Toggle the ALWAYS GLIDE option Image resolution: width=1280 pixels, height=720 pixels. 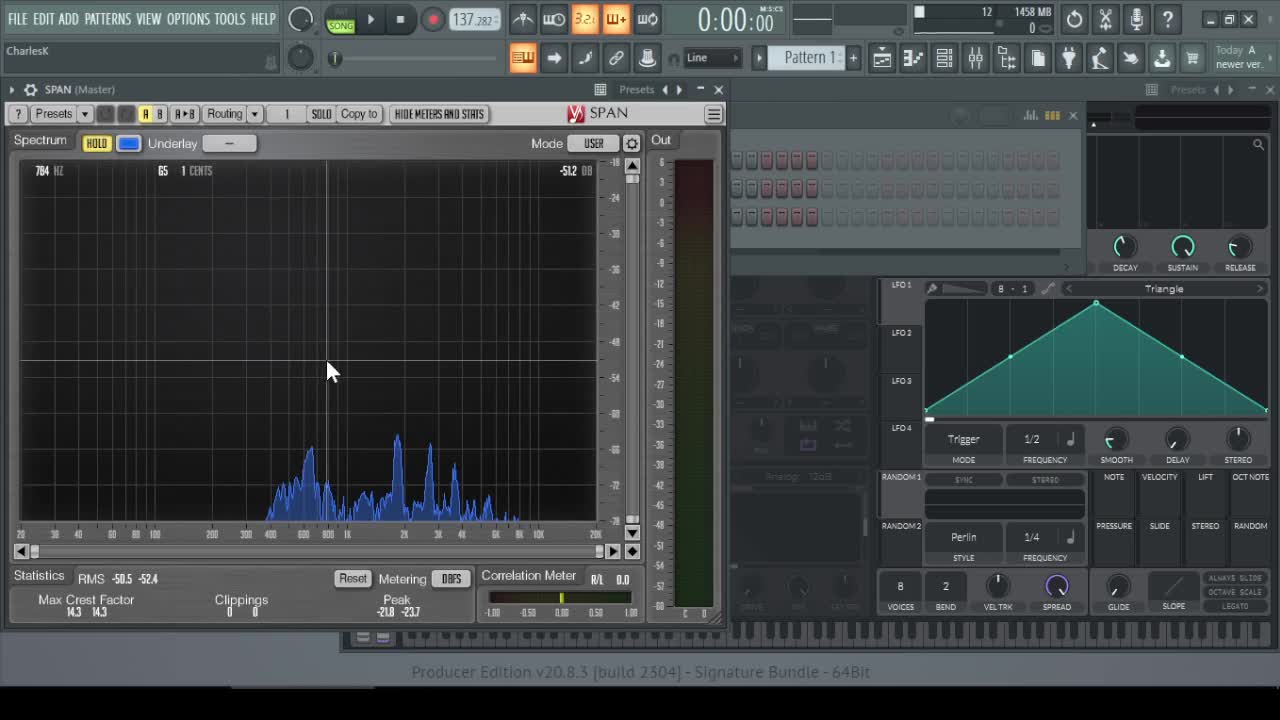[1235, 578]
